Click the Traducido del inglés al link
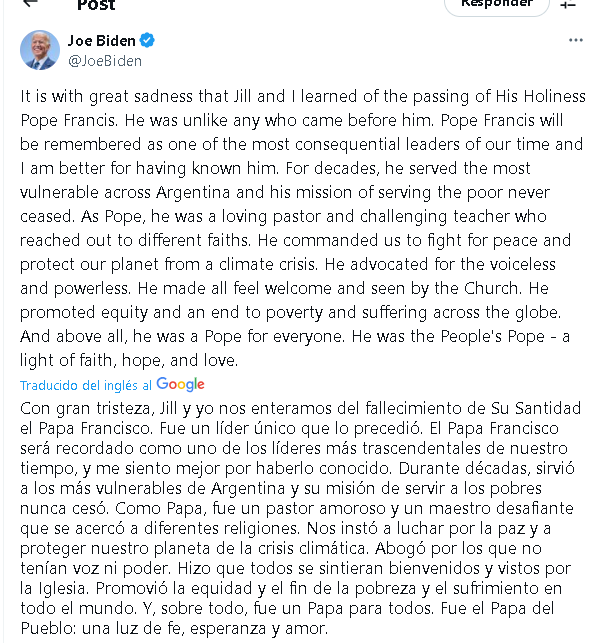 (86, 385)
